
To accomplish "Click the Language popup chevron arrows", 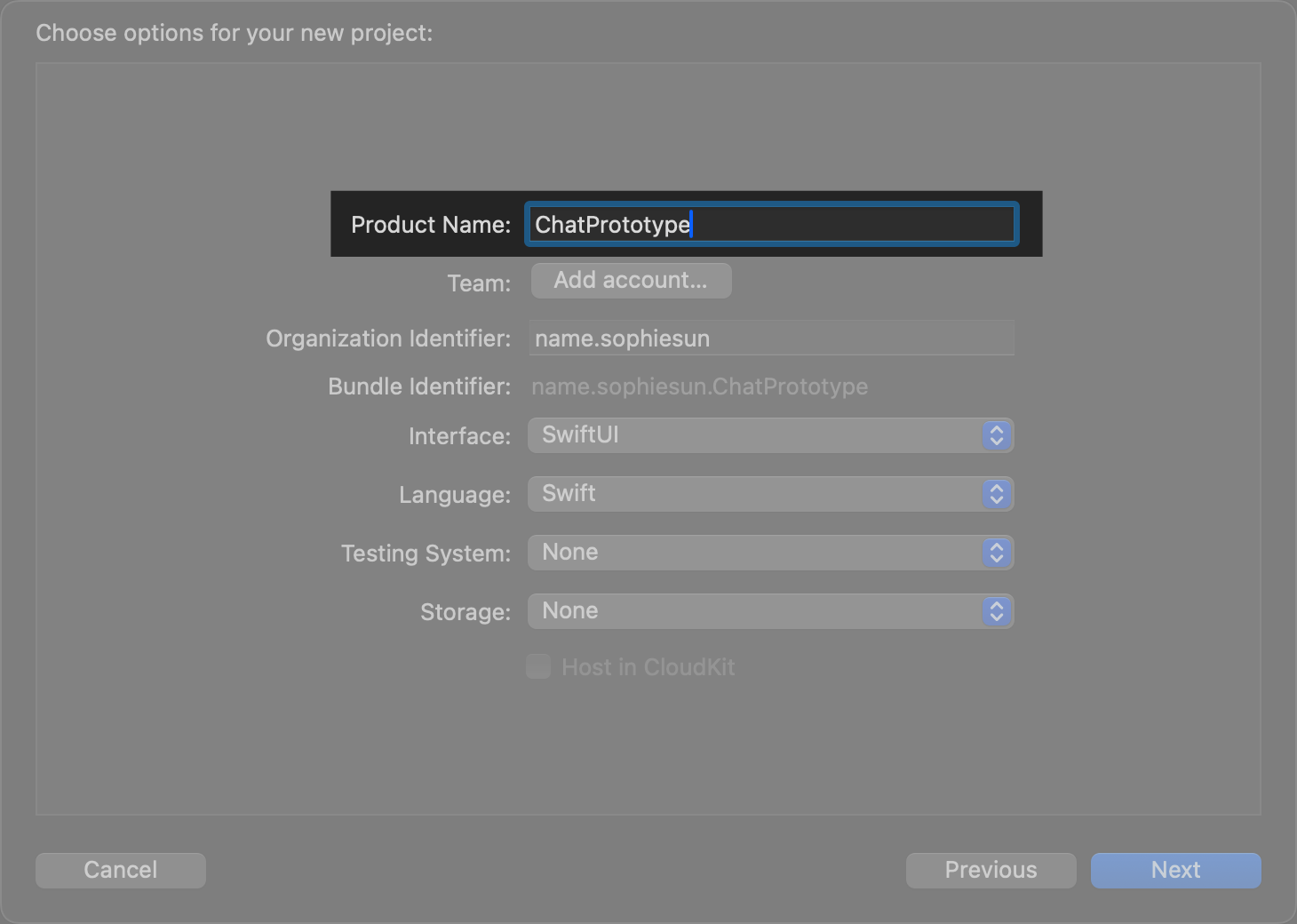I will pyautogui.click(x=996, y=494).
